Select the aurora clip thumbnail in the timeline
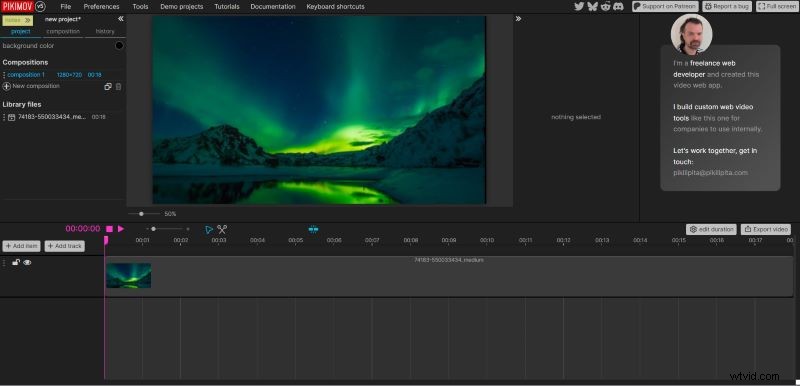800x386 pixels. 129,275
